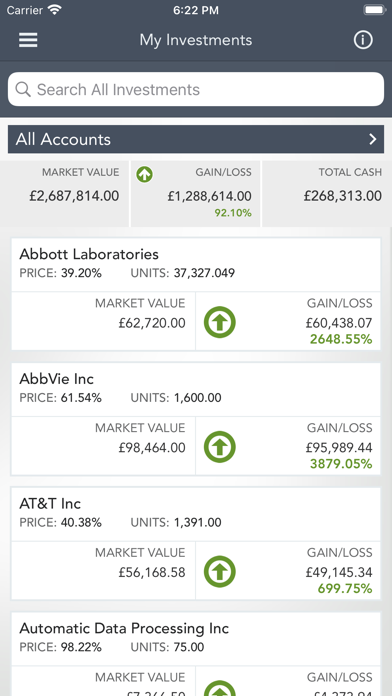Click the search magnifier icon
The width and height of the screenshot is (392, 696).
[23, 89]
